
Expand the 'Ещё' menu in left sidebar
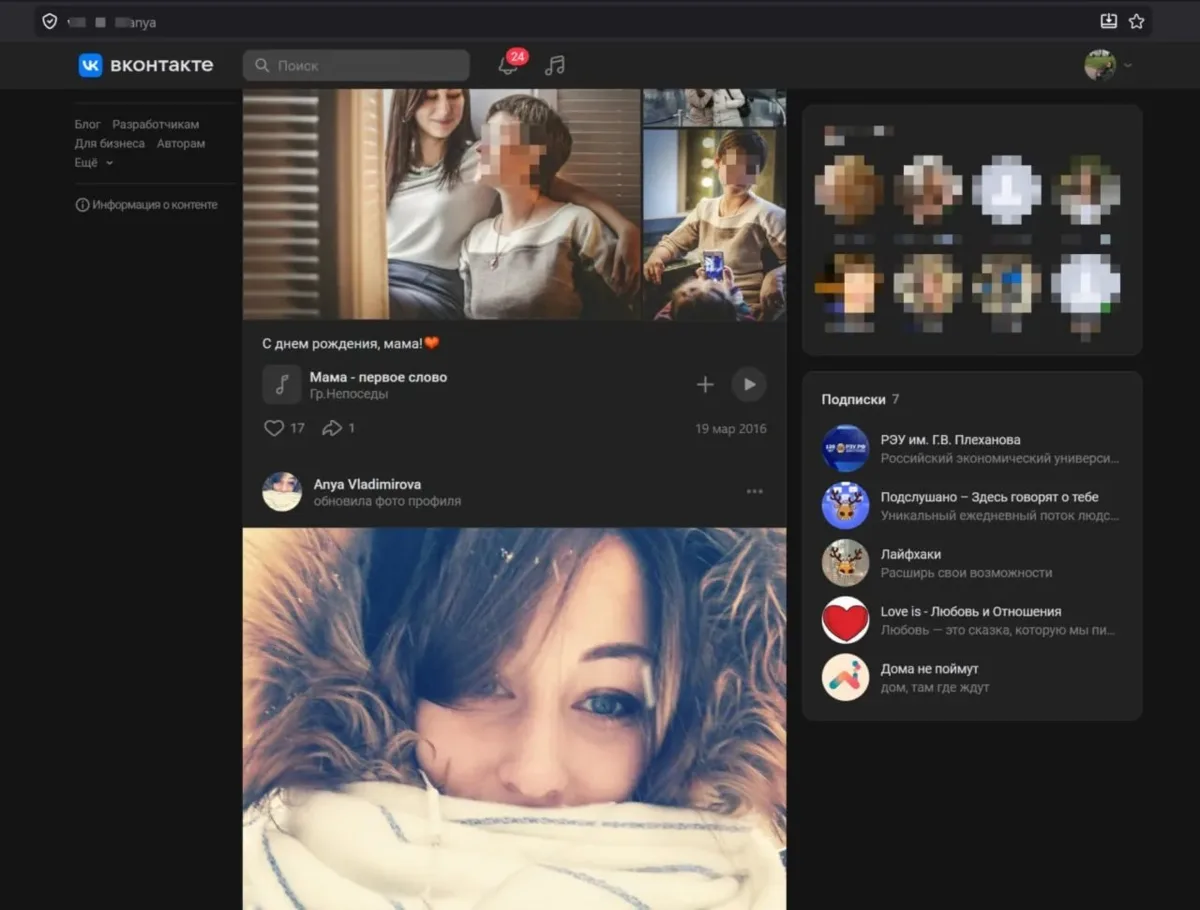tap(94, 162)
